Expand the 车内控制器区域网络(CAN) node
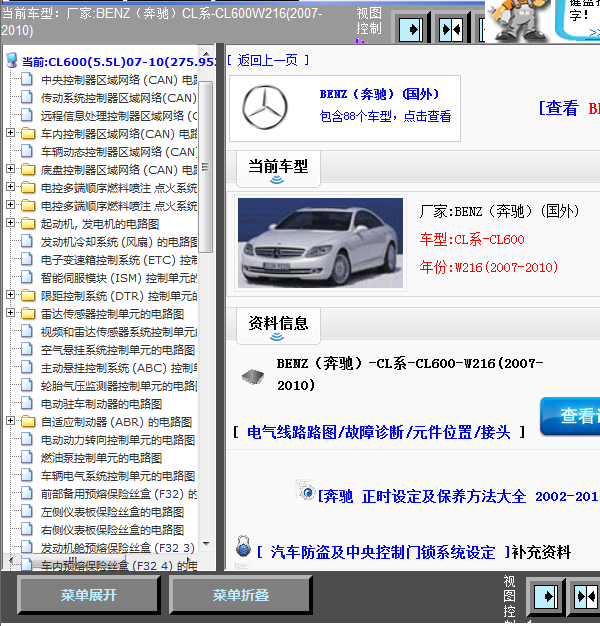 [11, 133]
